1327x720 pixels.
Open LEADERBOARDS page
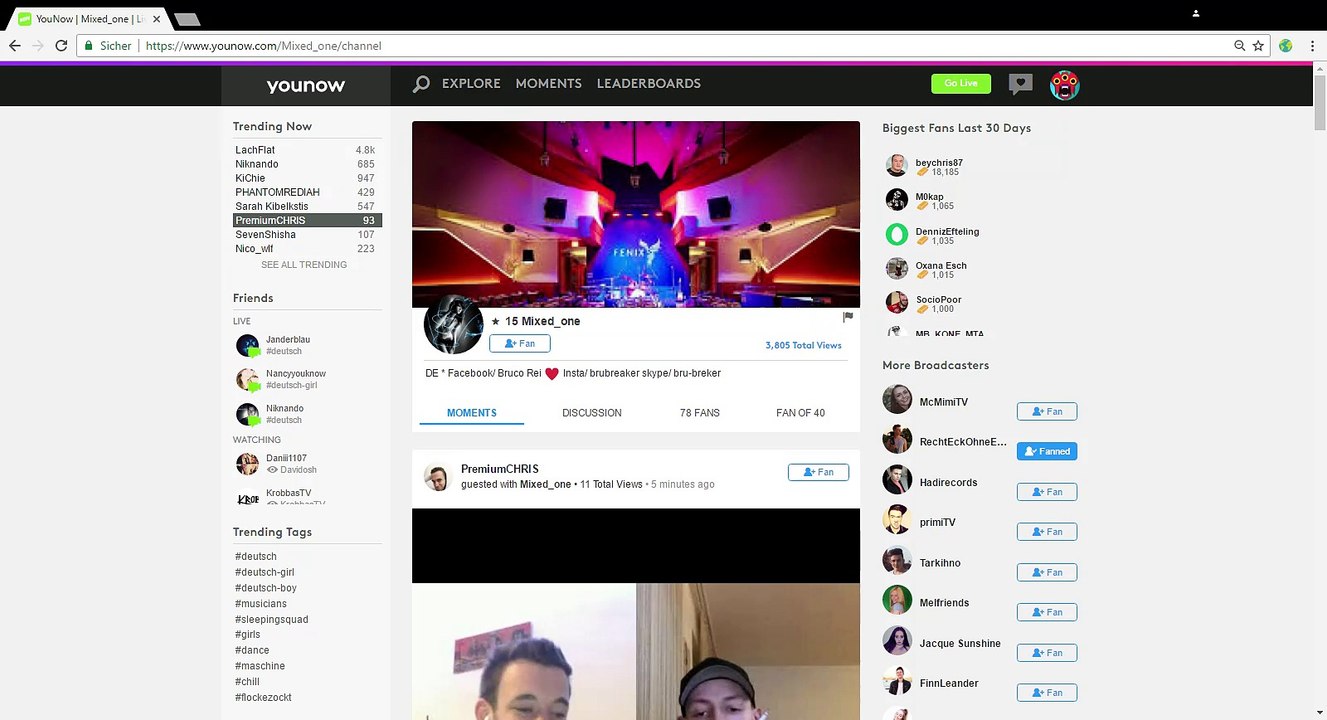[649, 84]
